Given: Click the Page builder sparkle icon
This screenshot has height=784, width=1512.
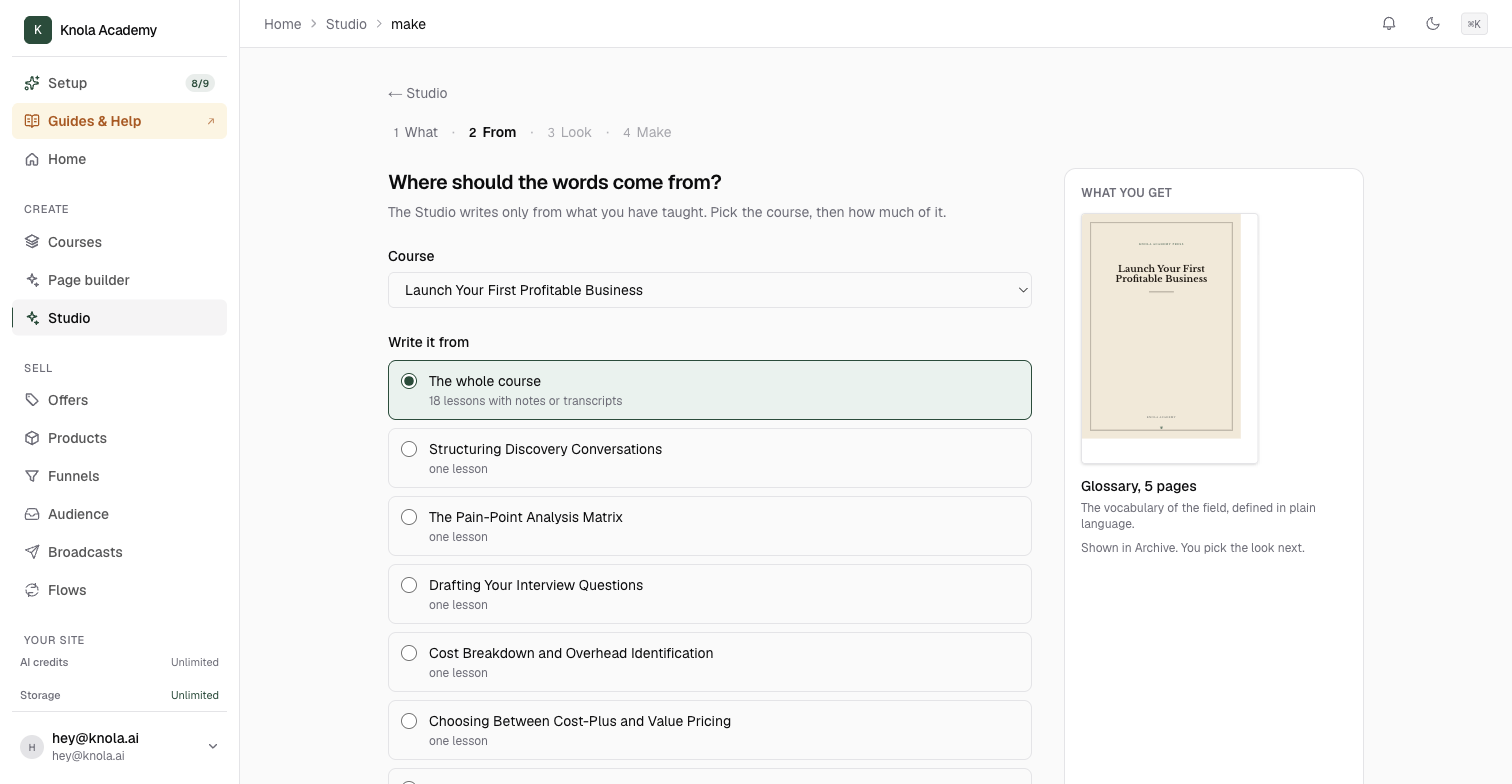Looking at the screenshot, I should coord(32,280).
